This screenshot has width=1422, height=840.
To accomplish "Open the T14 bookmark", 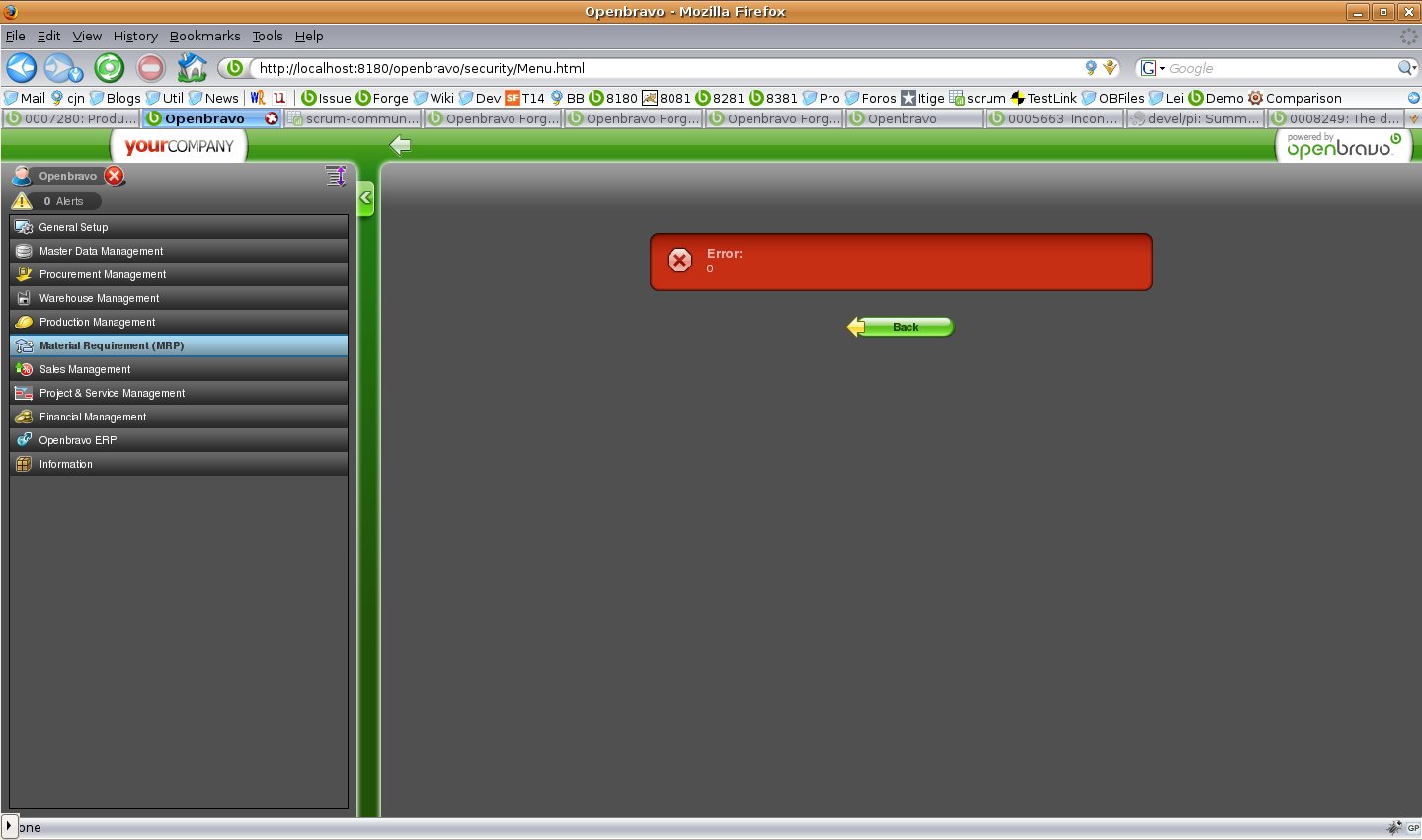I will [524, 98].
